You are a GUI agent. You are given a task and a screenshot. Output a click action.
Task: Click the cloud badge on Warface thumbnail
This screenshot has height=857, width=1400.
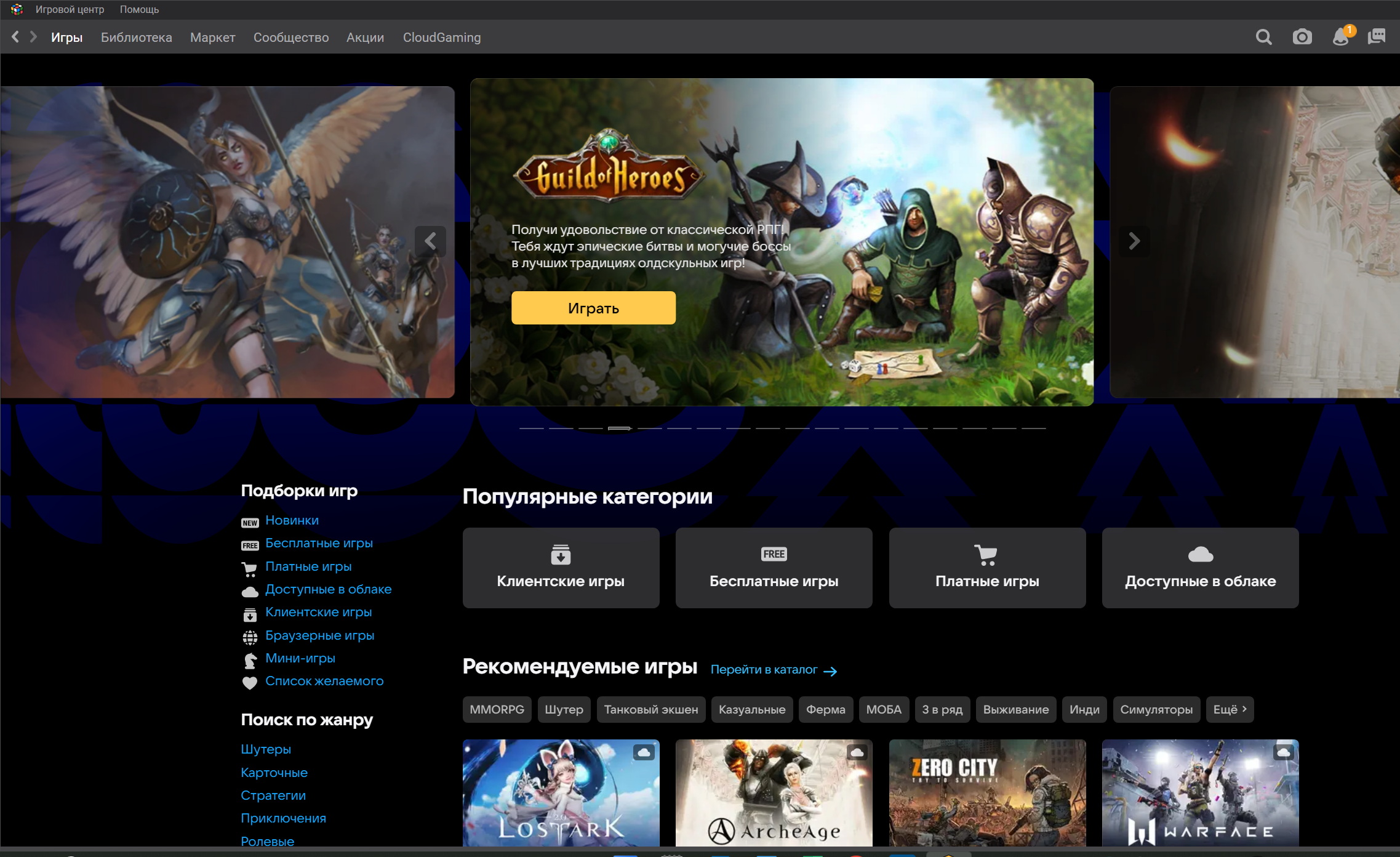(1284, 752)
